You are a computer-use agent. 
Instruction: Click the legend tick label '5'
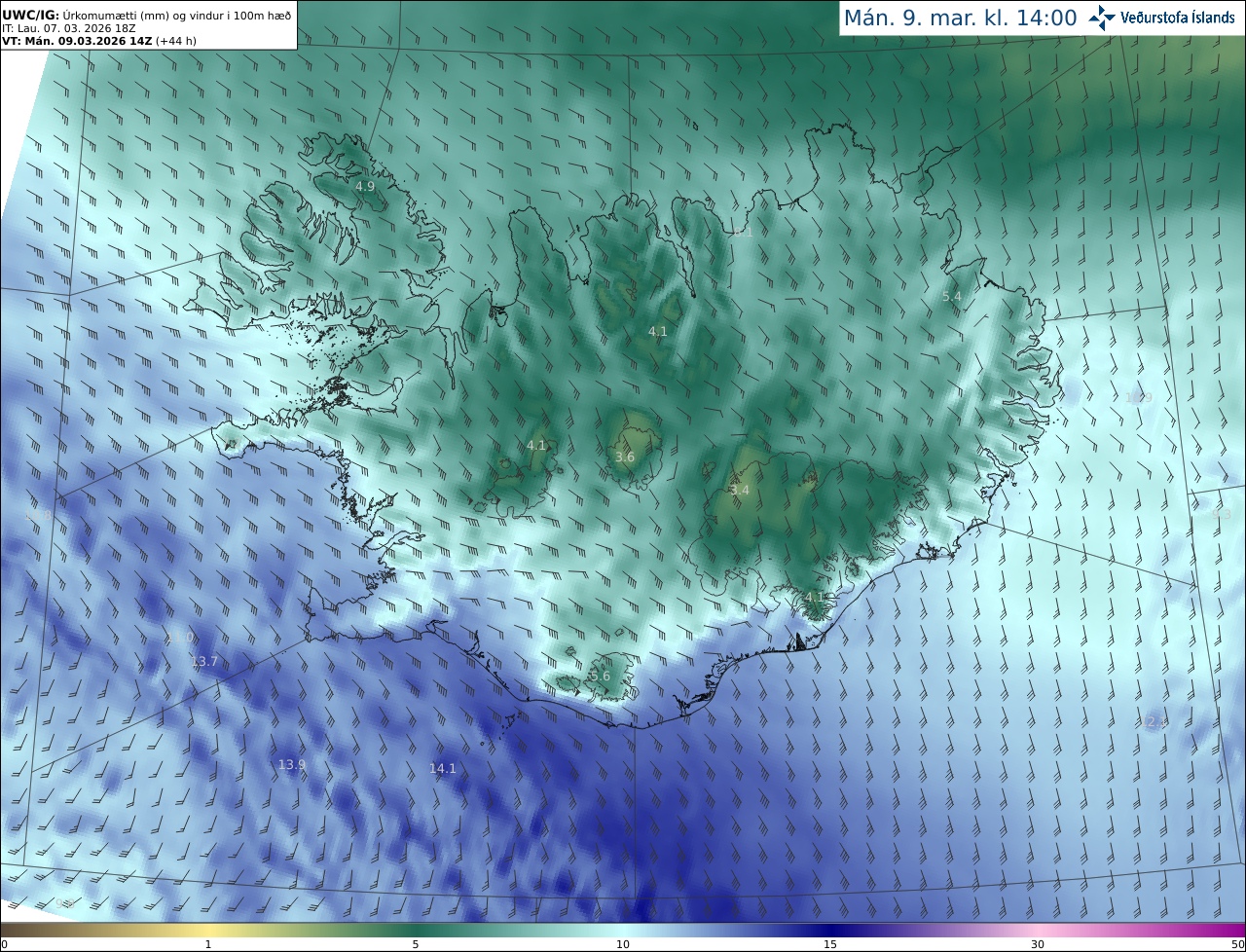pyautogui.click(x=416, y=944)
